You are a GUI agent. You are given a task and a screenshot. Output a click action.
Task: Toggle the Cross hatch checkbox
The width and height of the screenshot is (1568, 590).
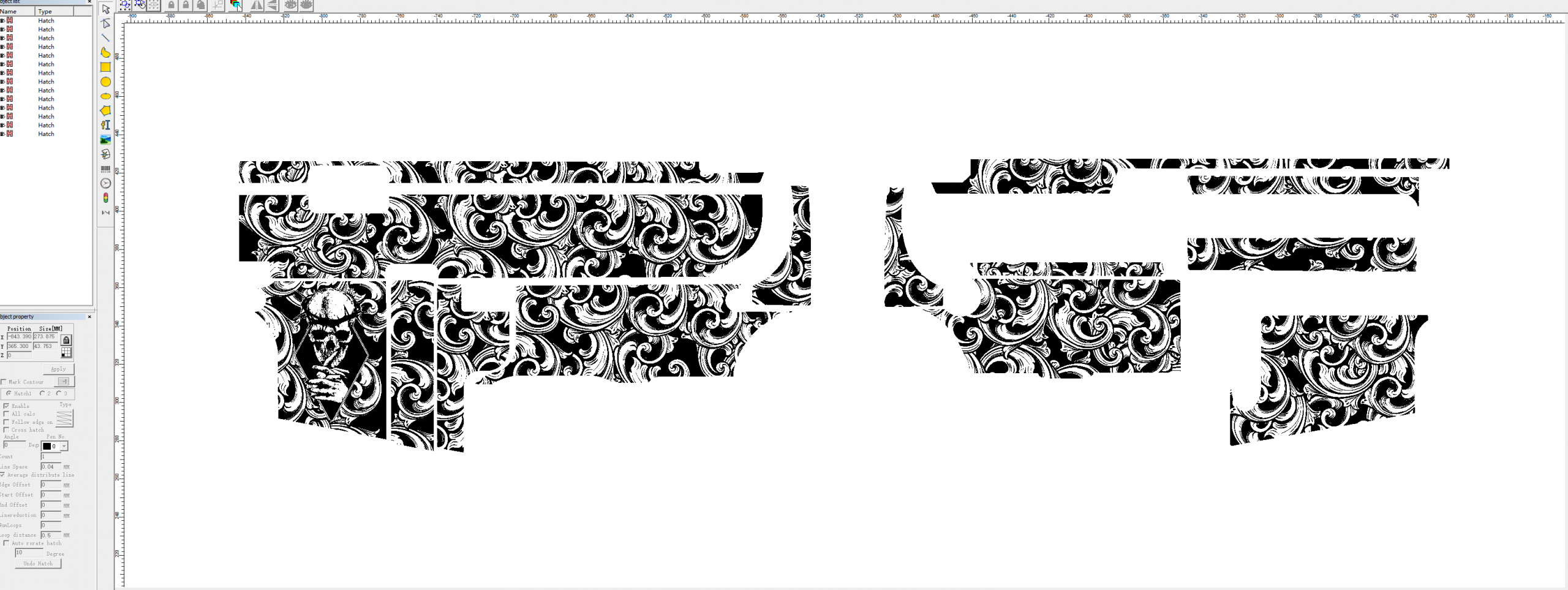click(6, 429)
